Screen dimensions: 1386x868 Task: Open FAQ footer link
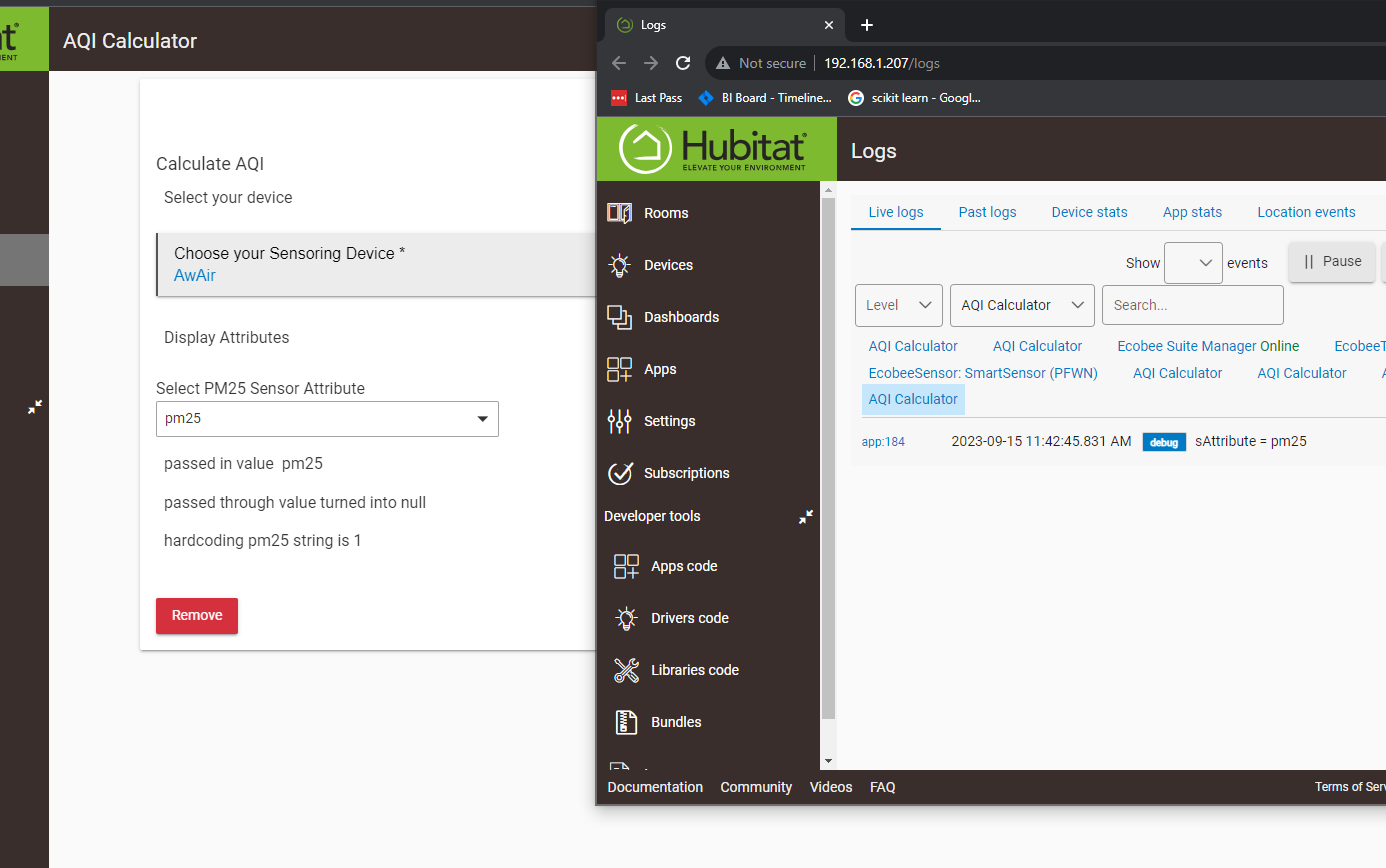point(883,787)
